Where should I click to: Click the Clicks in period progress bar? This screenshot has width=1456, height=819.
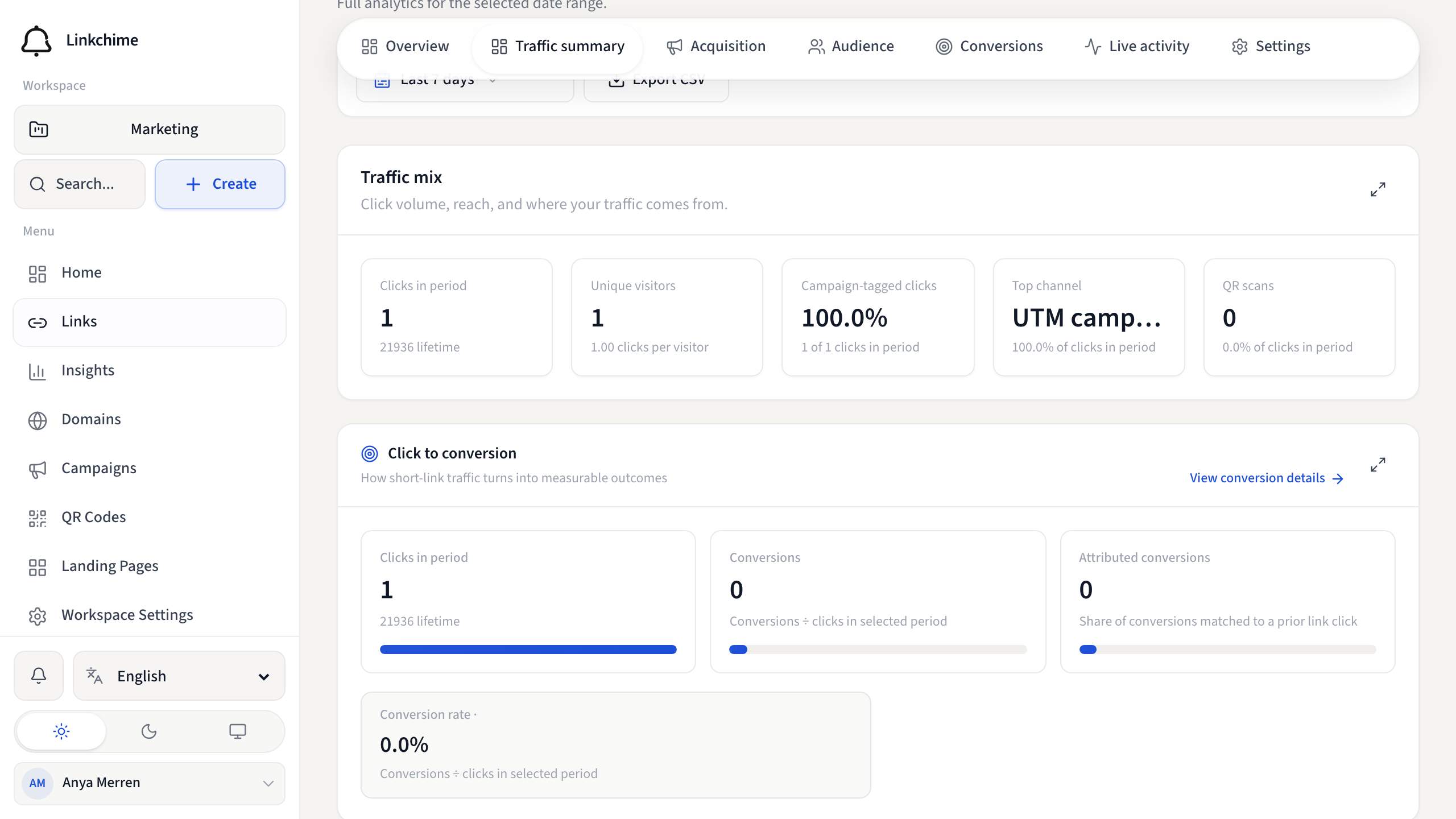(528, 650)
